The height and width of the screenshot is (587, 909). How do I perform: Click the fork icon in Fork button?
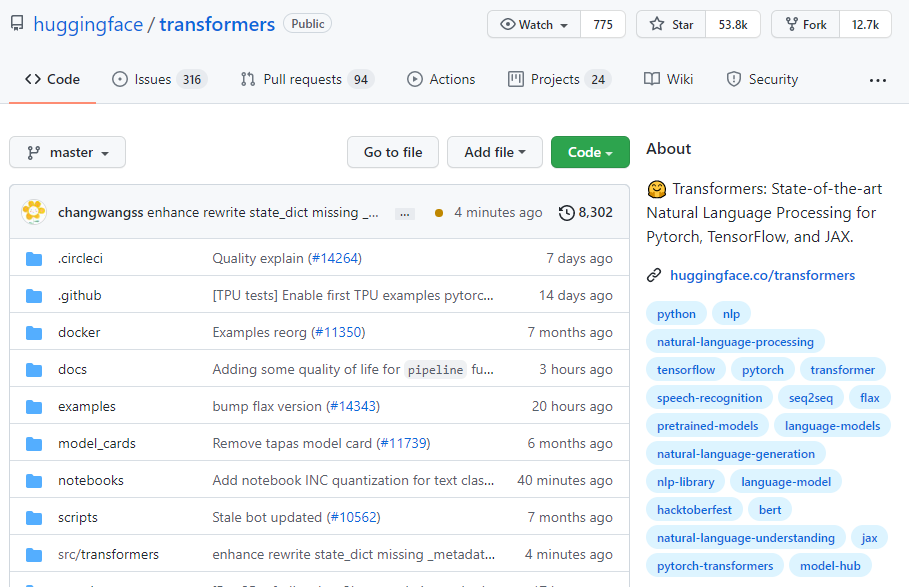pos(791,24)
